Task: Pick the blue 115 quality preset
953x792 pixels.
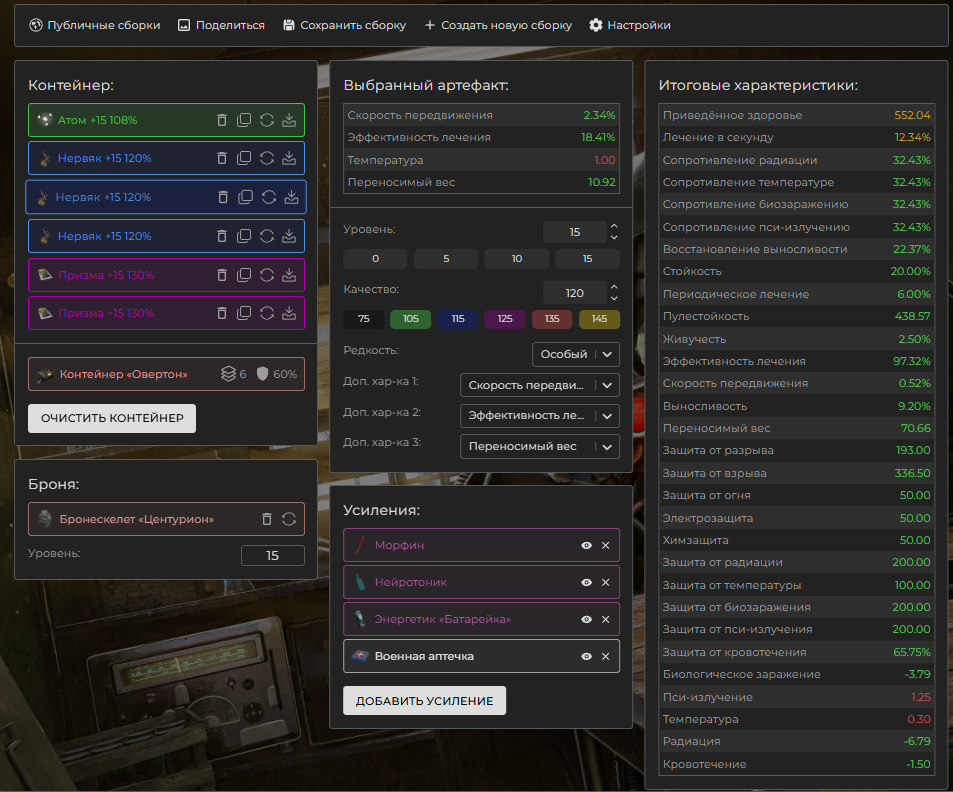Action: 458,319
